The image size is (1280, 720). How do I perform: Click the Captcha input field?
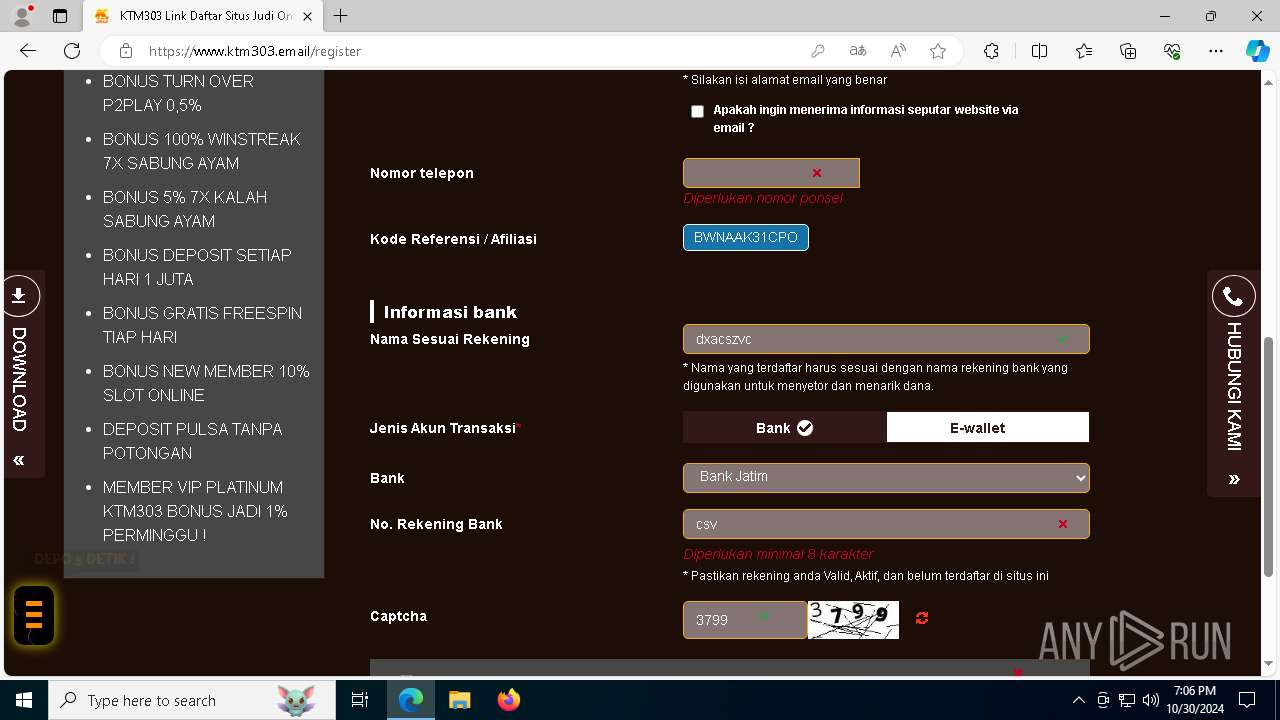tap(745, 620)
